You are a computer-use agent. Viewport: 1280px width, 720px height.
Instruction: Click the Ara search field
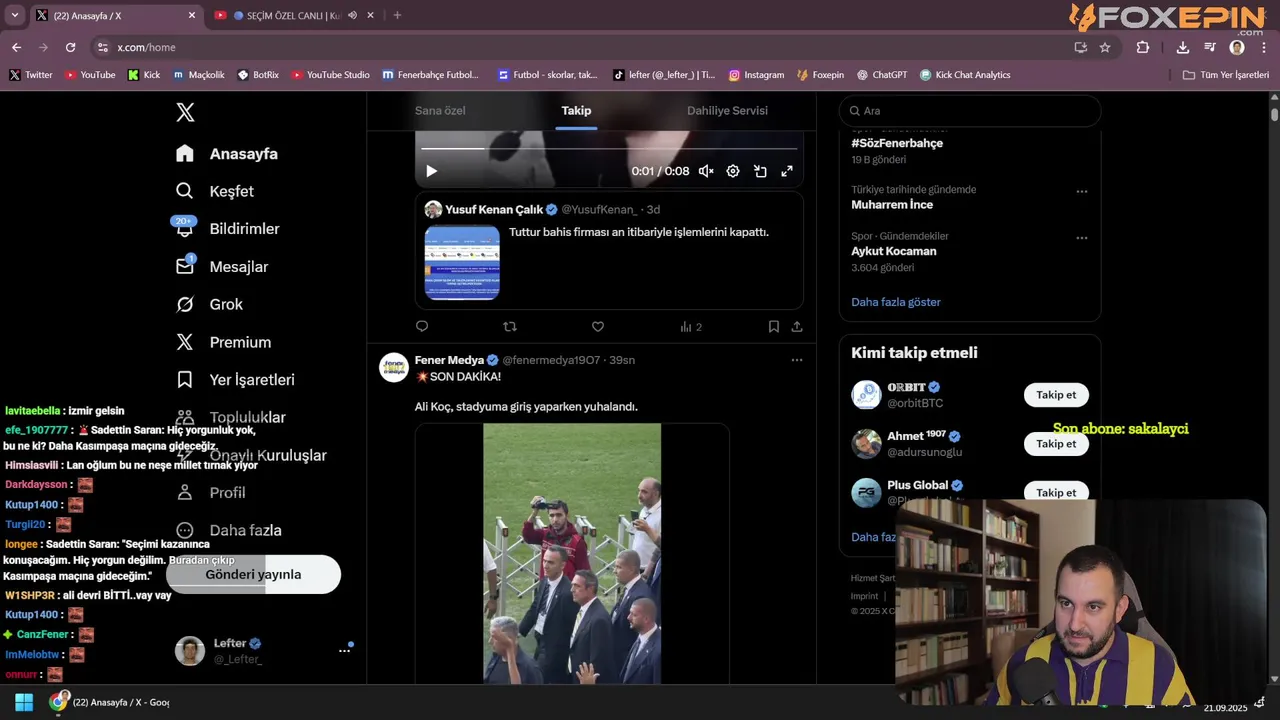970,111
